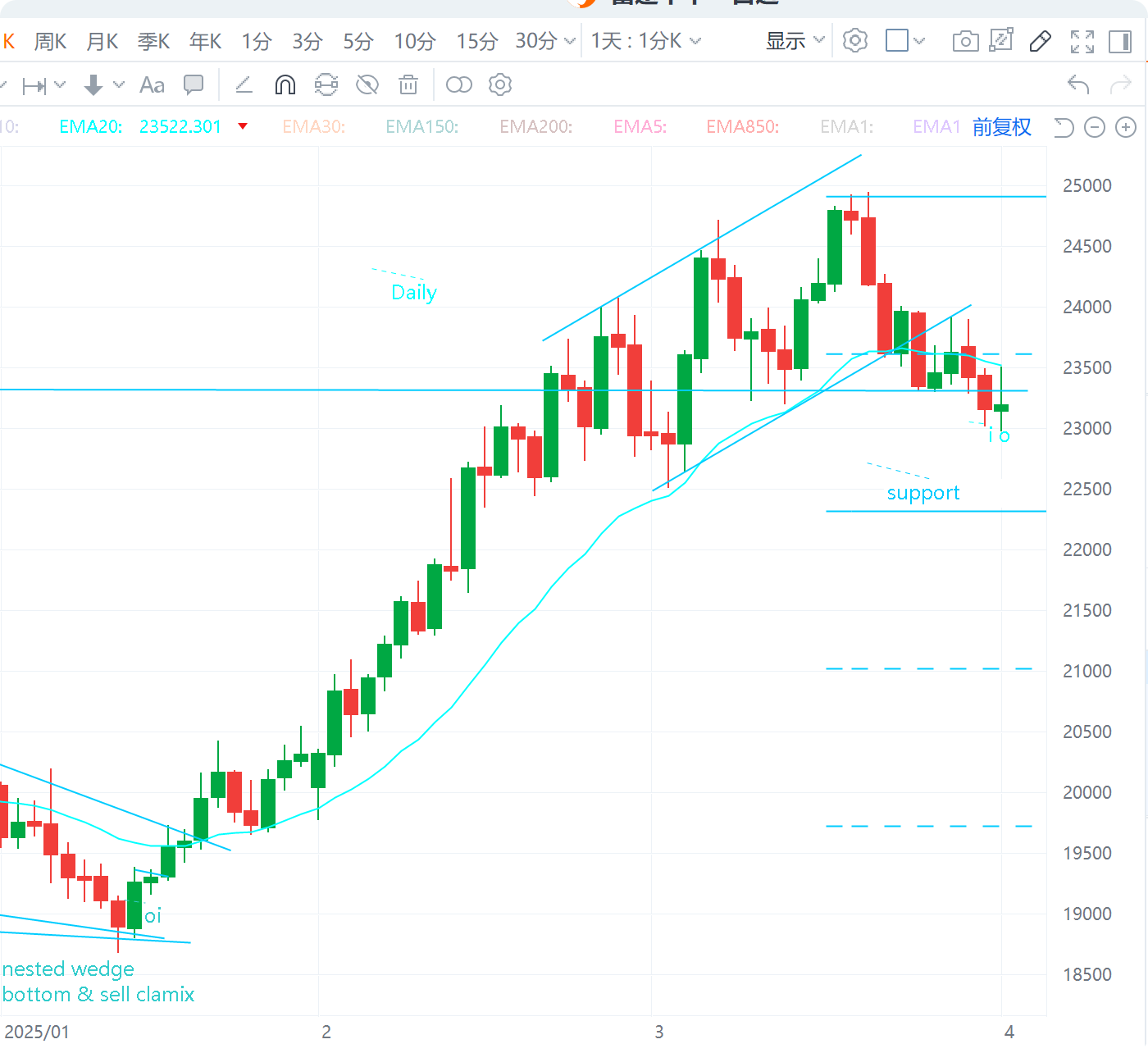This screenshot has height=1053, width=1148.
Task: Redo the drawing action
Action: click(1120, 84)
